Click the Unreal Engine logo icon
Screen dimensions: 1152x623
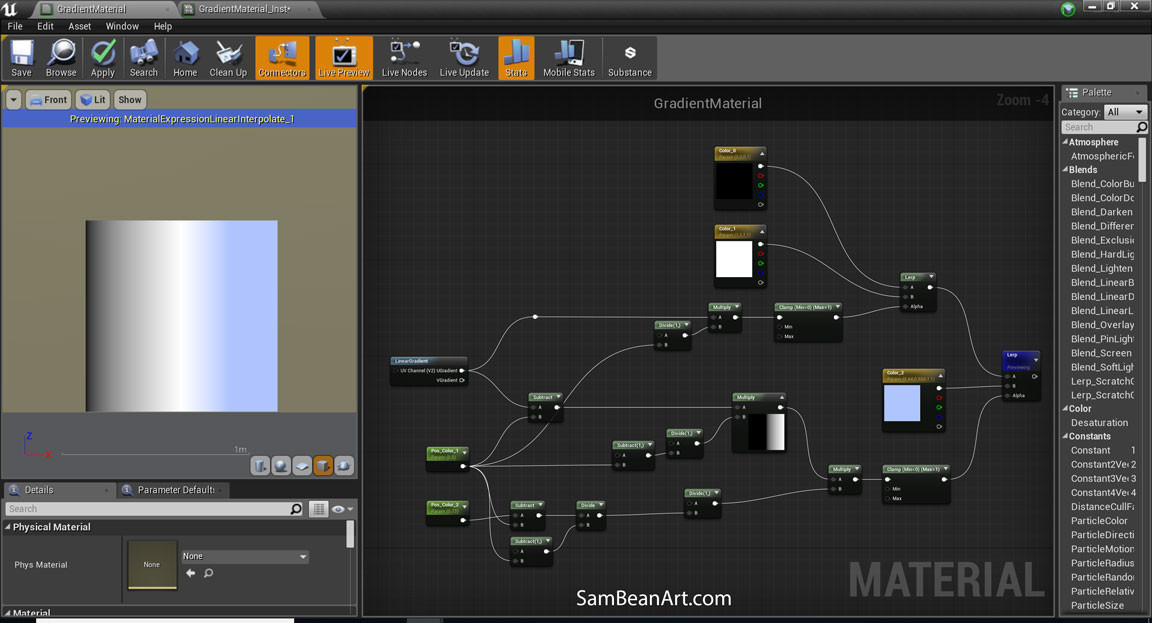(10, 9)
